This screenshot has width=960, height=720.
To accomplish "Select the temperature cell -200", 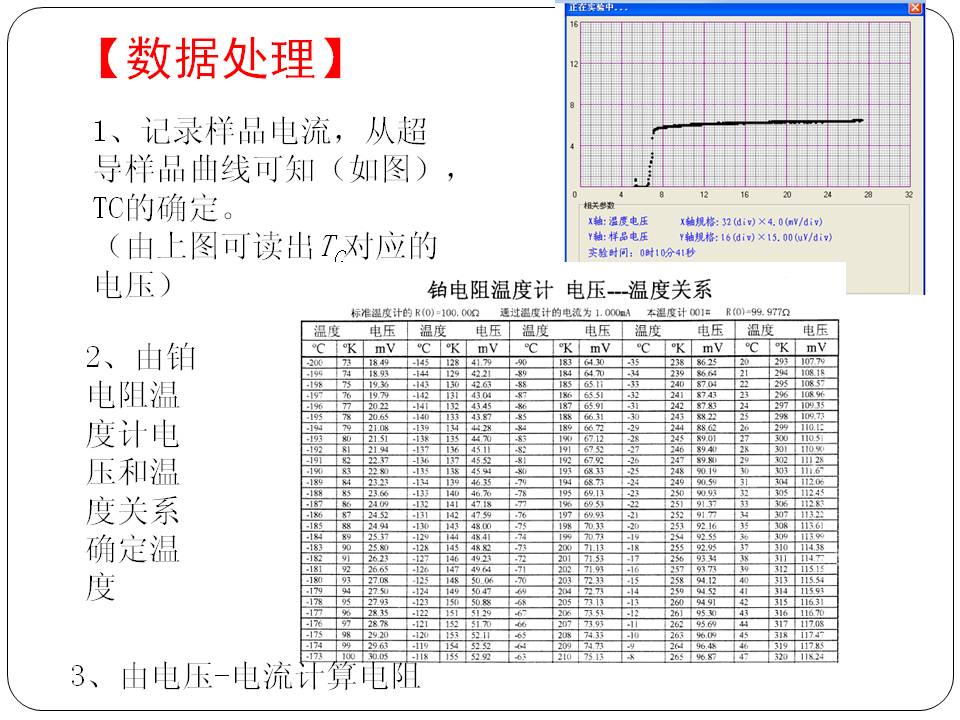I will (315, 362).
